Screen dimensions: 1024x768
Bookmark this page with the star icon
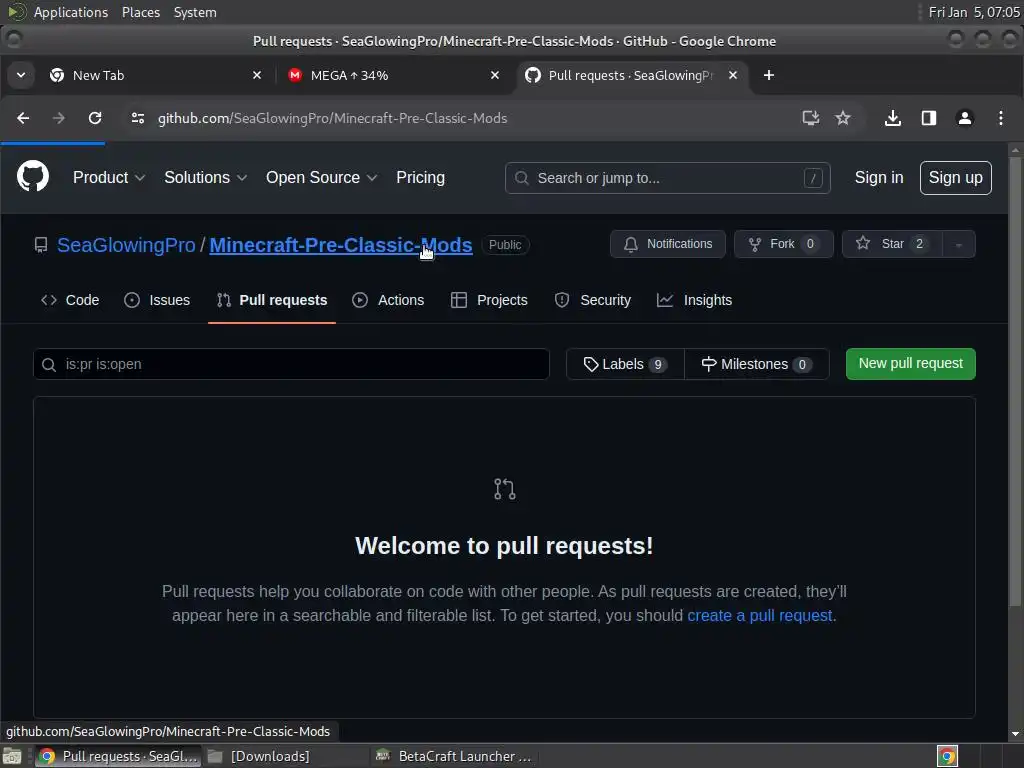843,118
